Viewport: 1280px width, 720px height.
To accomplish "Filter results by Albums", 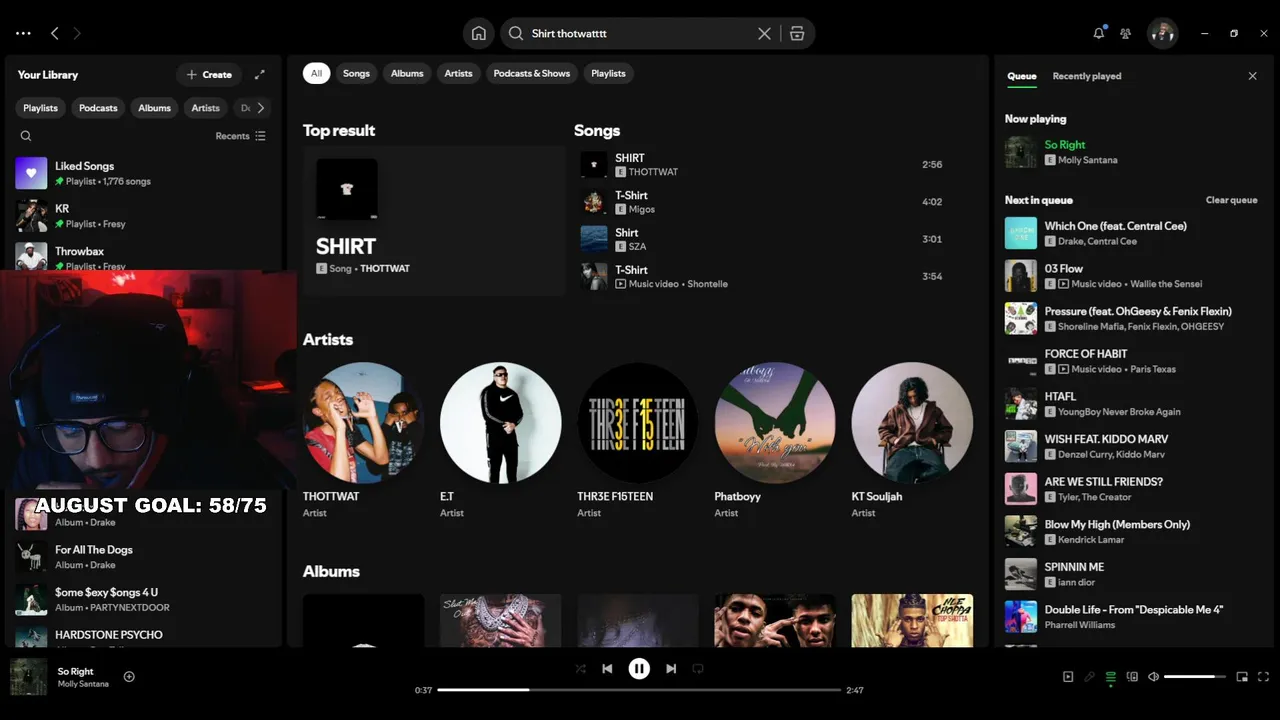I will pos(407,73).
